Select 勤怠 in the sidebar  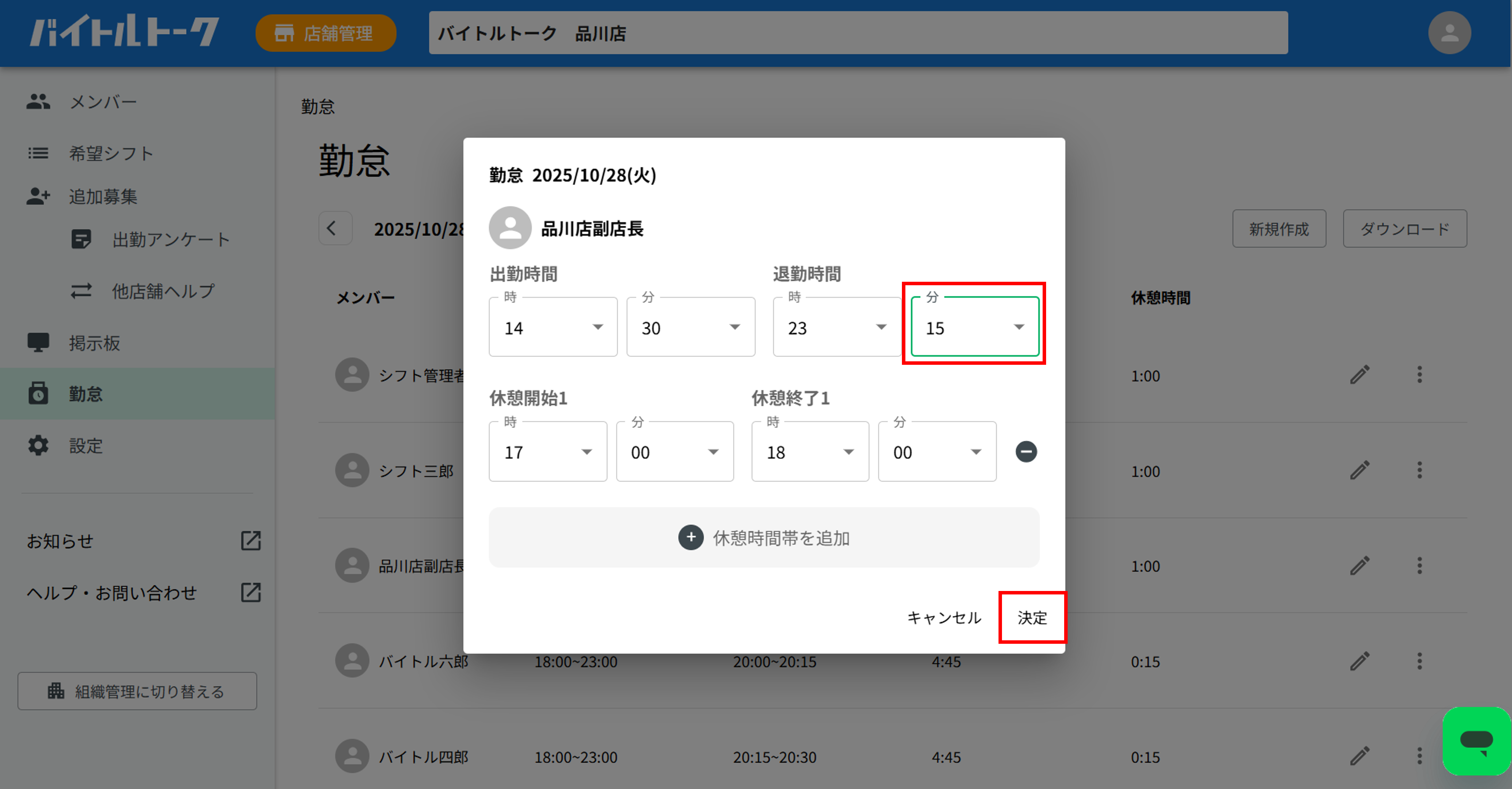click(137, 394)
